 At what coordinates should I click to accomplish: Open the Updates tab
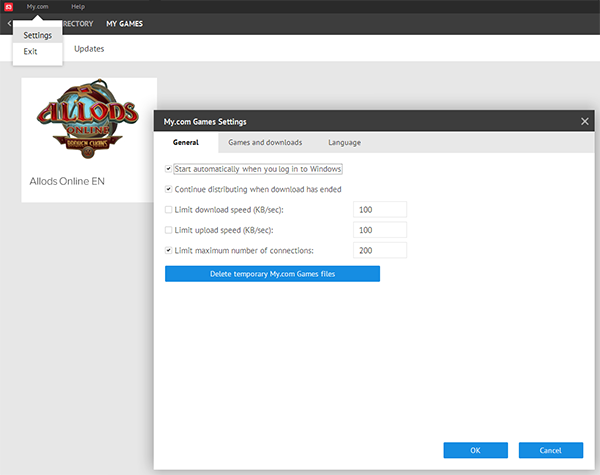point(89,49)
